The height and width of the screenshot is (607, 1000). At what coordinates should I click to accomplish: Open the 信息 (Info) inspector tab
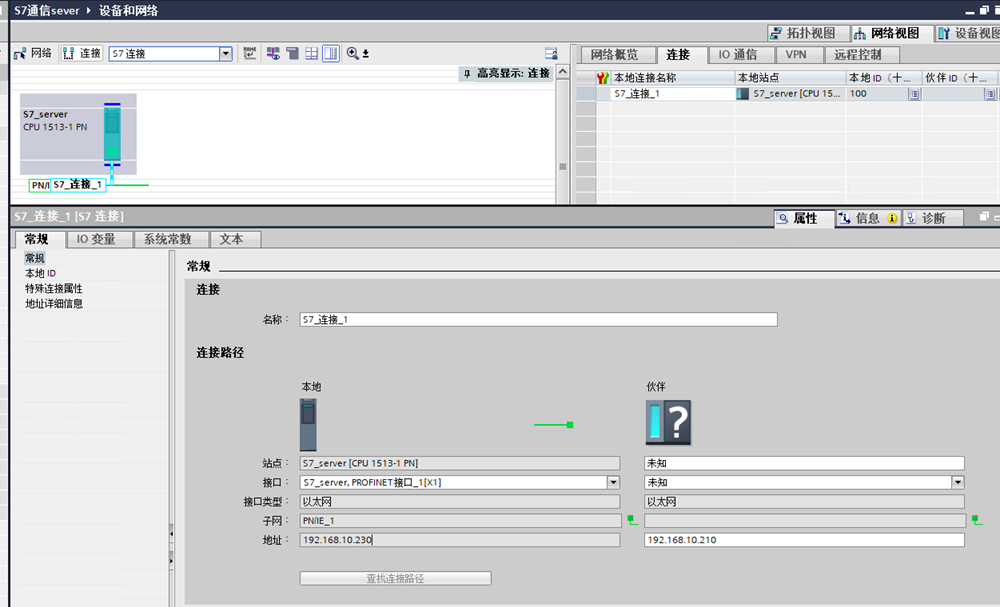coord(867,218)
